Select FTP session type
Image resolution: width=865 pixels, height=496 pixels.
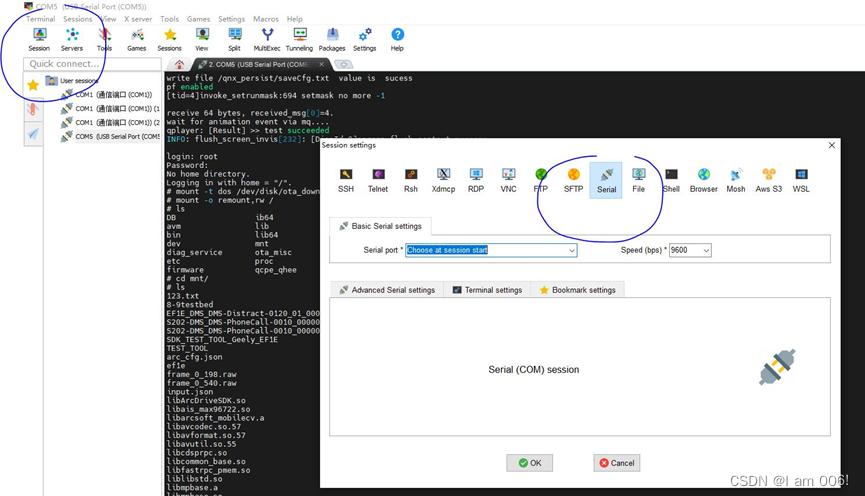[x=541, y=180]
